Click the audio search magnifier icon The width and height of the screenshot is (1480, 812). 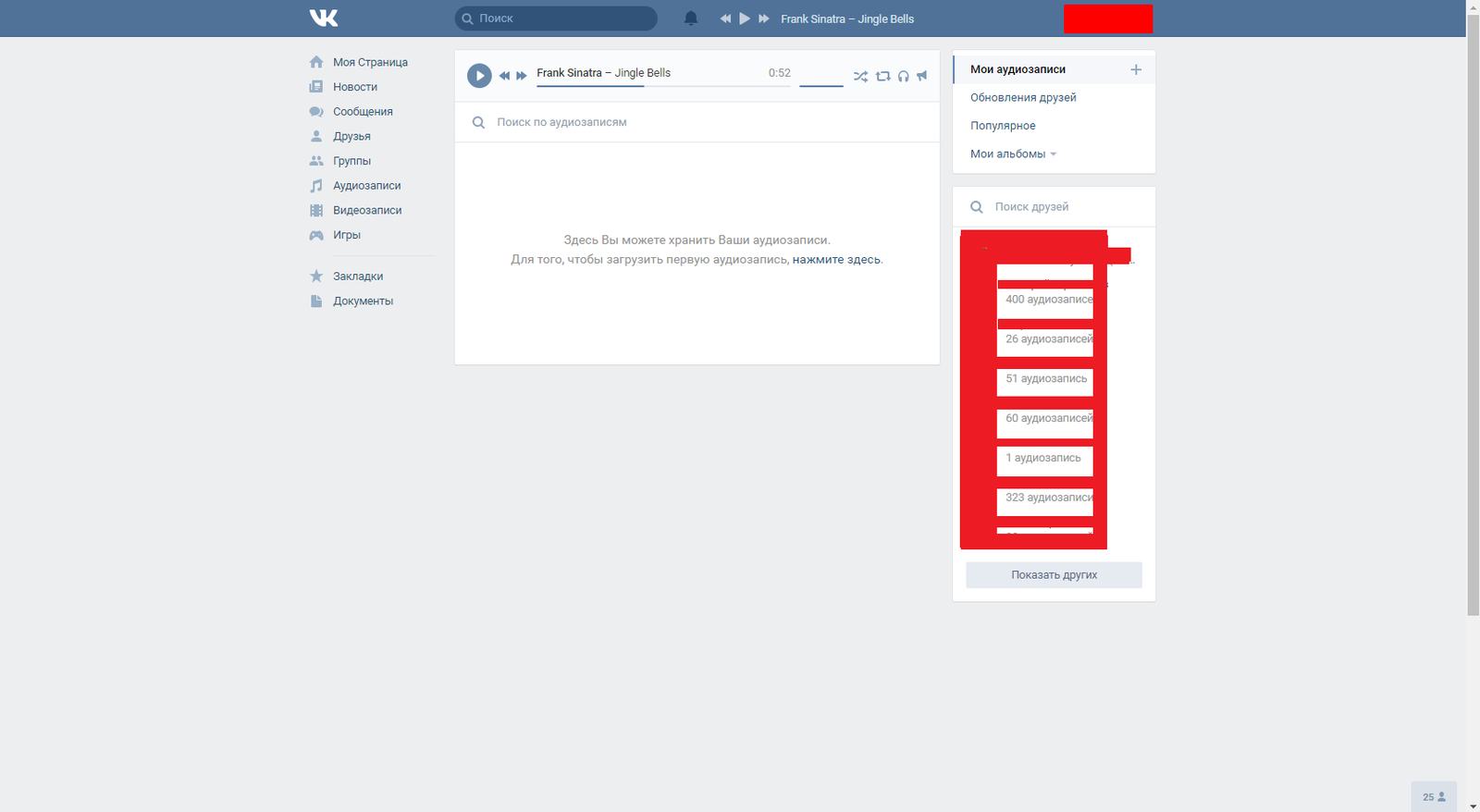point(478,122)
